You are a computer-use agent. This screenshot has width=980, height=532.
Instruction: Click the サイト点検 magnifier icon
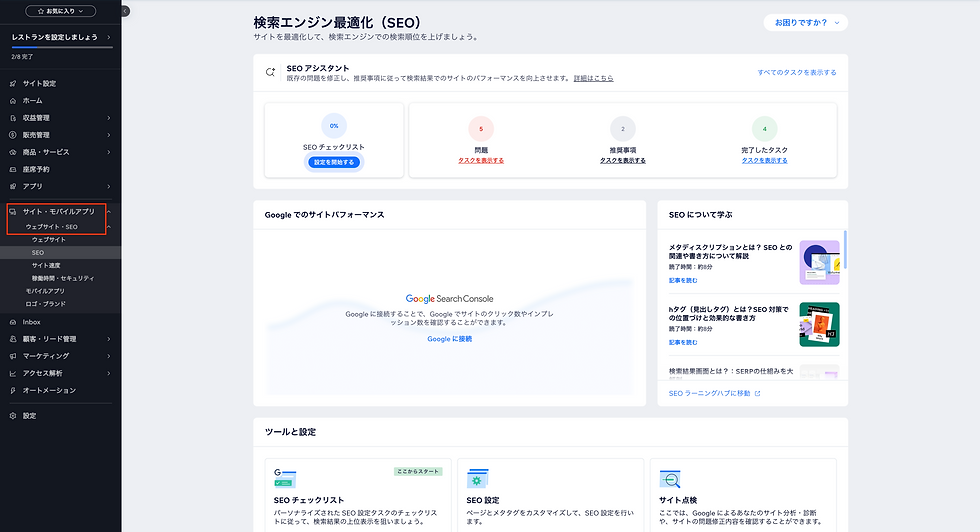tap(670, 479)
